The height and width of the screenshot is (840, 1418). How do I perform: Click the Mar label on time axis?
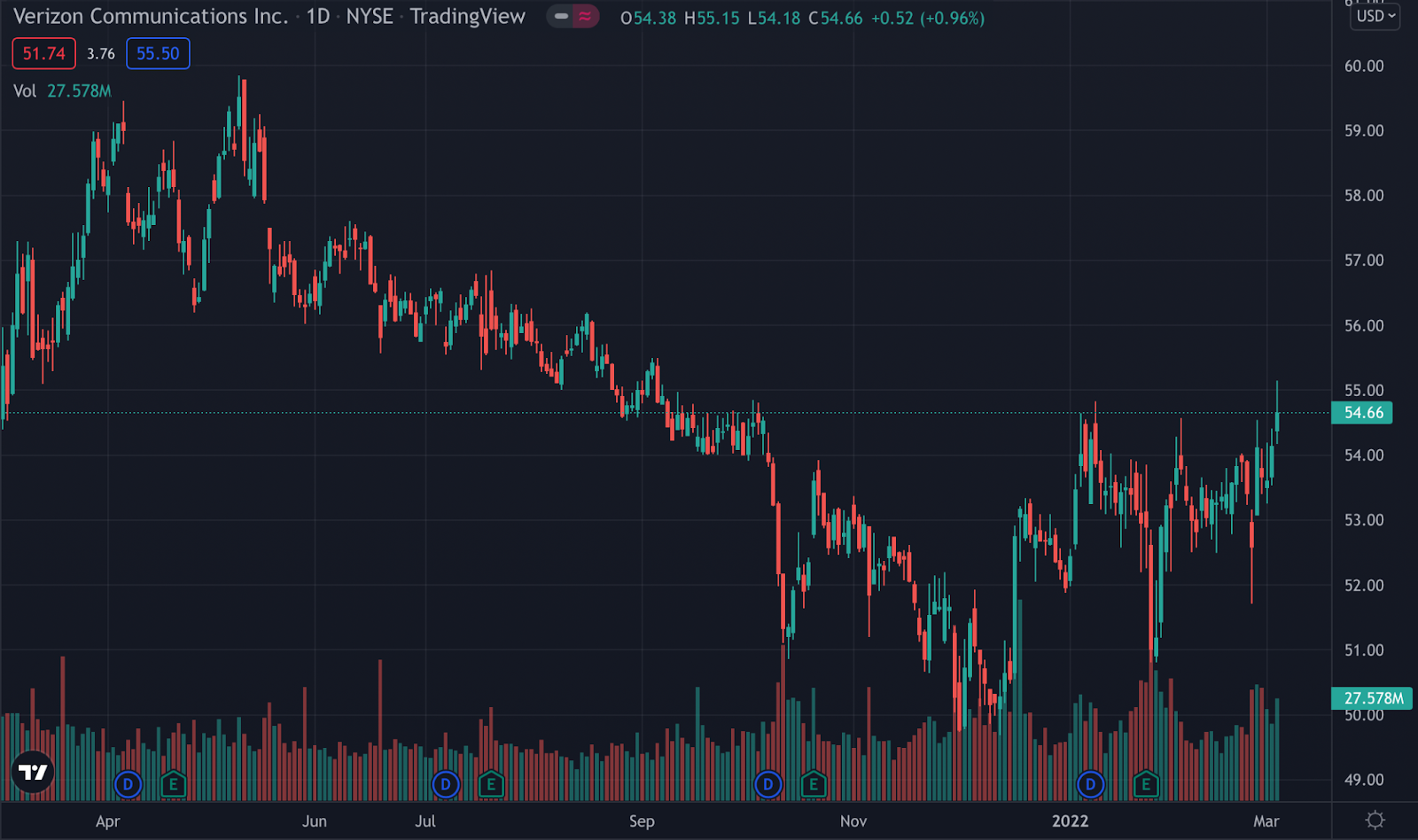pos(1266,821)
